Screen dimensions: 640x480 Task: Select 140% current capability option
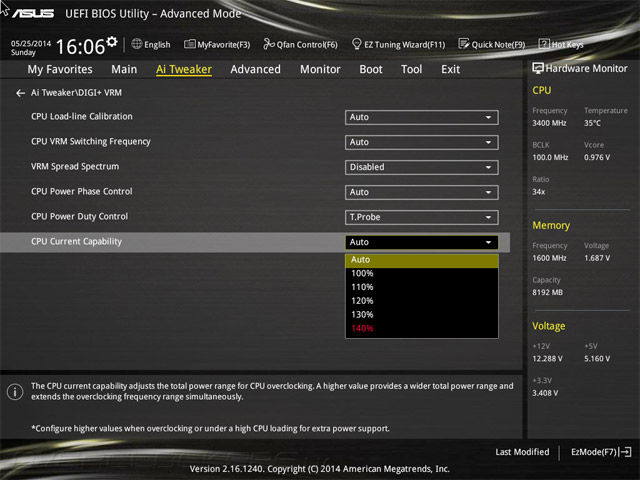tap(421, 328)
